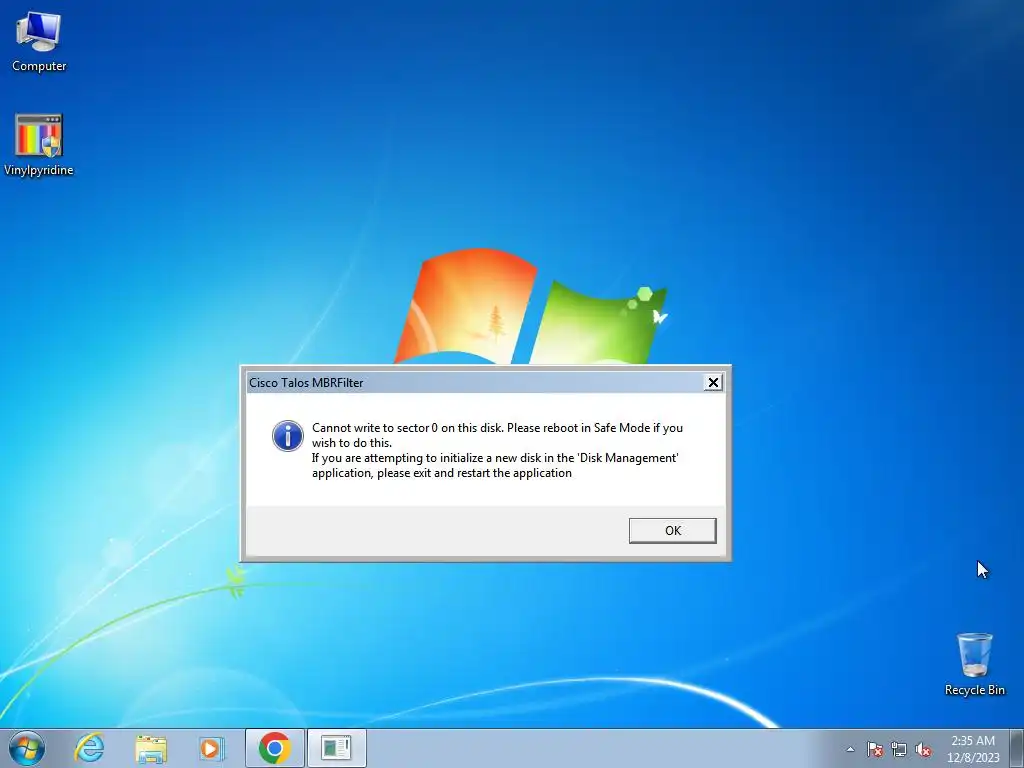Switch to Google Chrome in the taskbar
This screenshot has width=1024, height=768.
pos(275,748)
